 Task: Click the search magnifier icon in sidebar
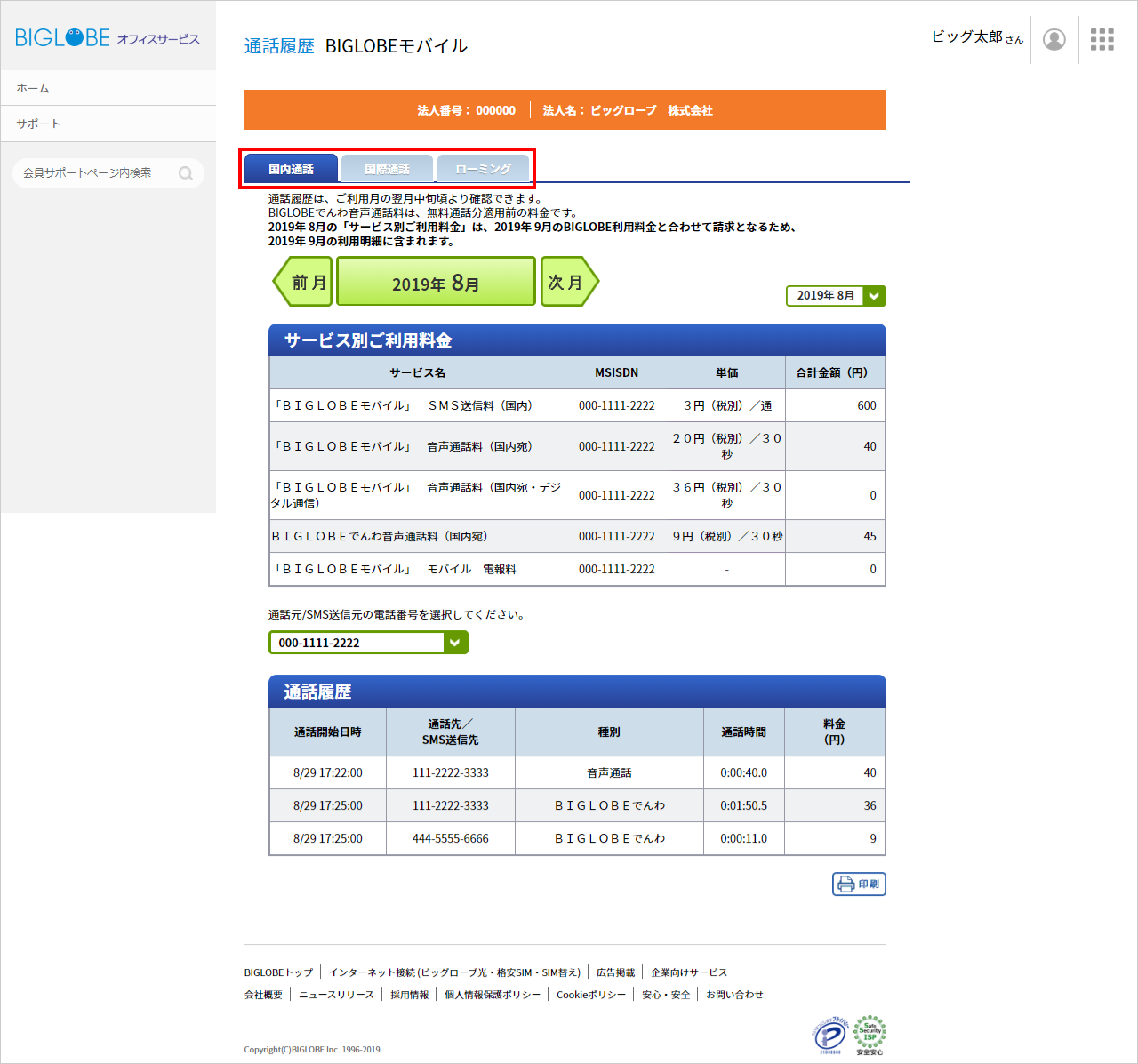pos(186,173)
